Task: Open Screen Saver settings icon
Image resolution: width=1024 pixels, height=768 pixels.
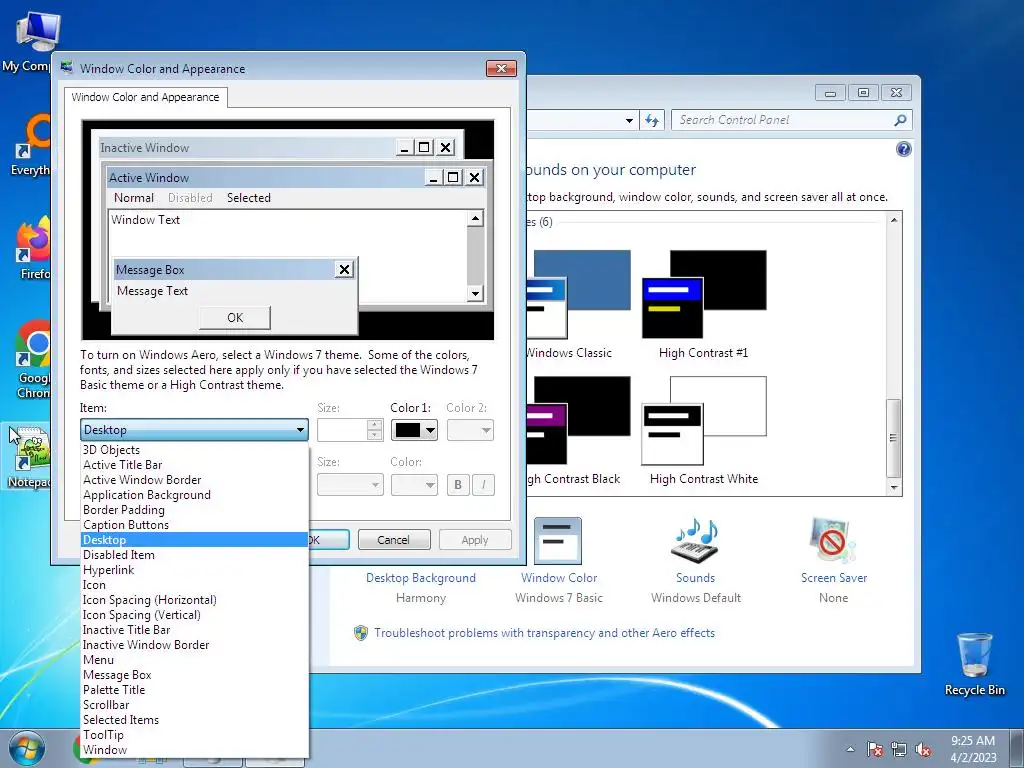Action: 833,541
